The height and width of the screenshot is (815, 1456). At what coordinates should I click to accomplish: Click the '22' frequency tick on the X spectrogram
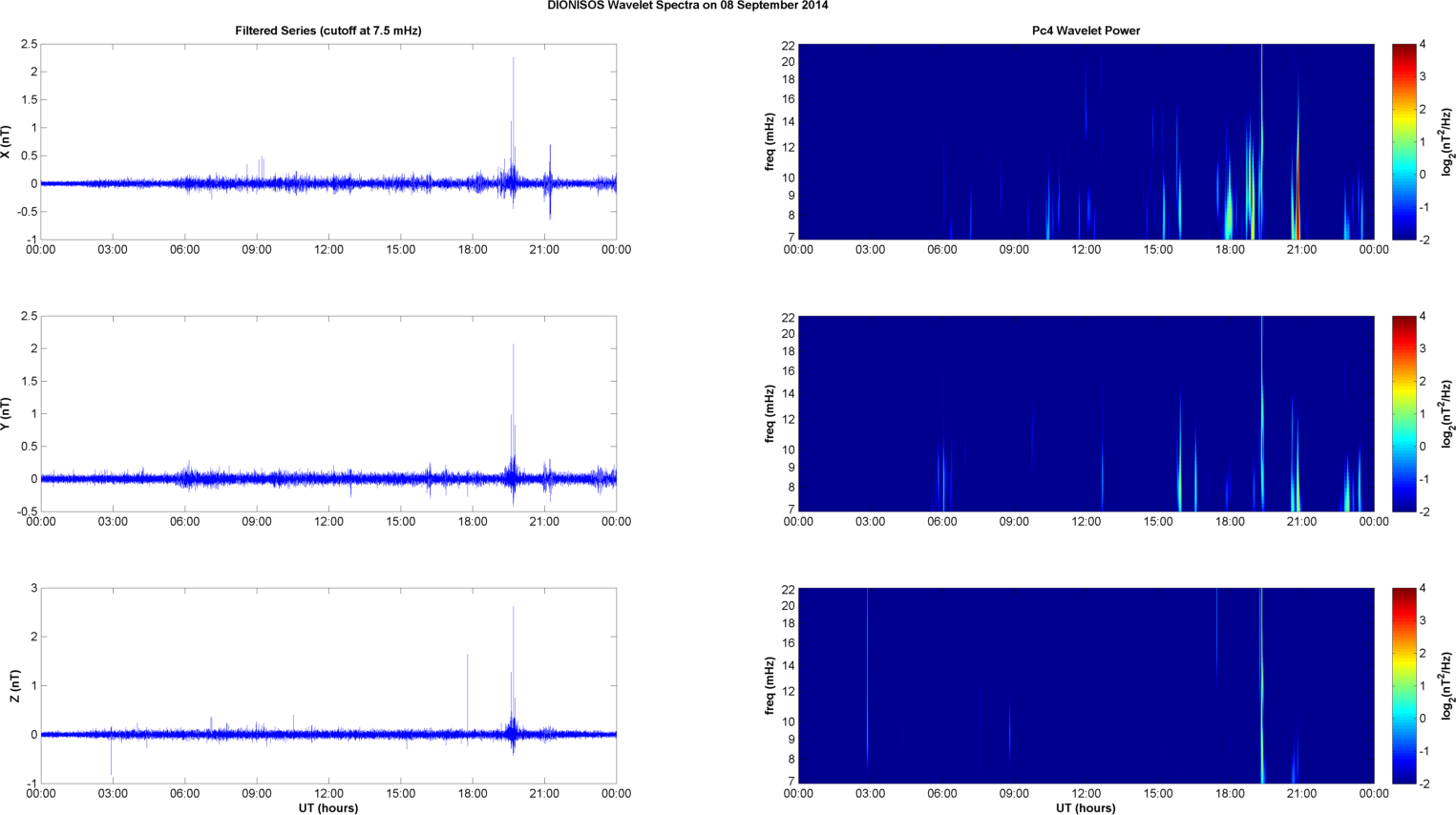(788, 45)
